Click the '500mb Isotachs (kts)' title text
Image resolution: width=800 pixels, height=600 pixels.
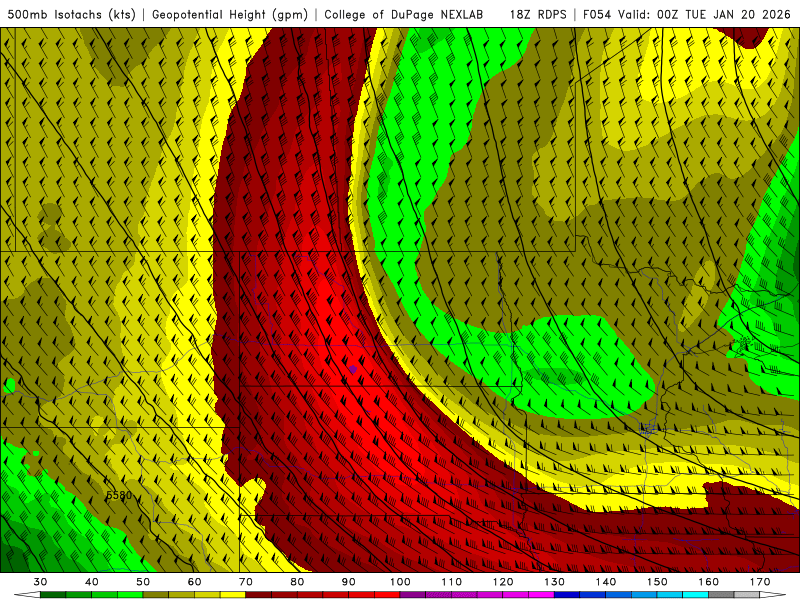[71, 14]
